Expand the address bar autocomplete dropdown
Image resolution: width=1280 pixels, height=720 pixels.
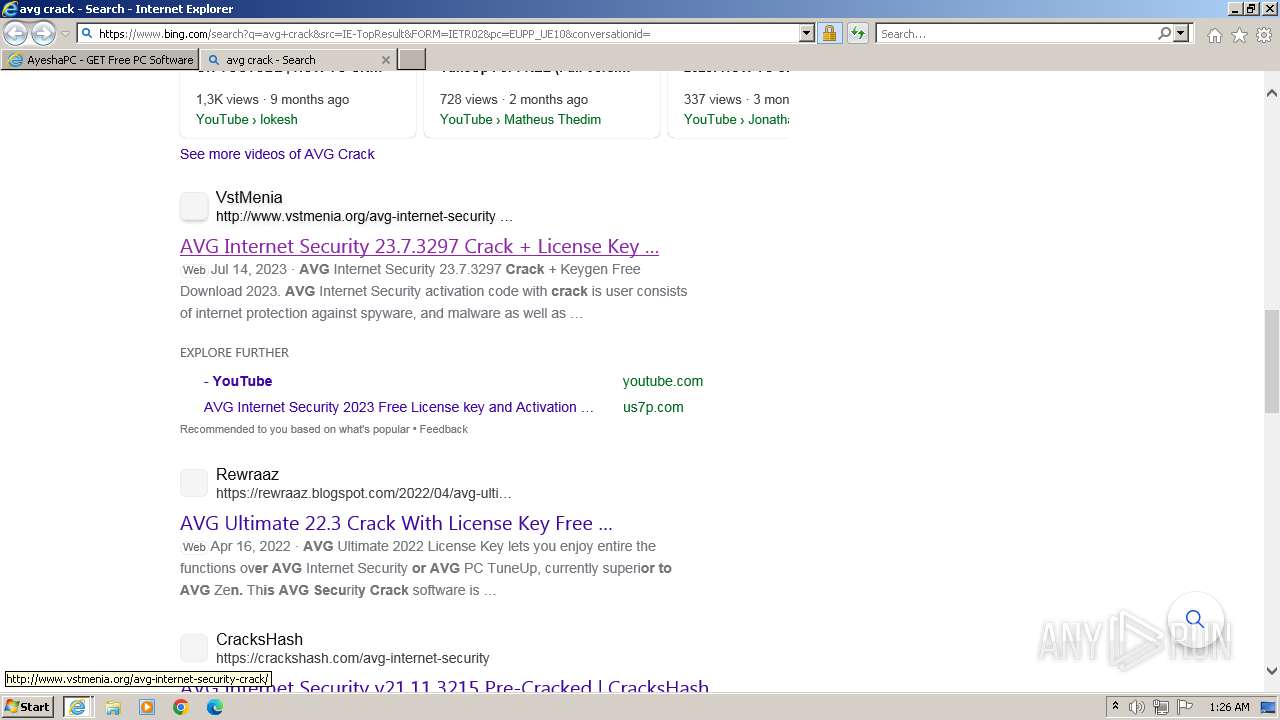[x=807, y=33]
